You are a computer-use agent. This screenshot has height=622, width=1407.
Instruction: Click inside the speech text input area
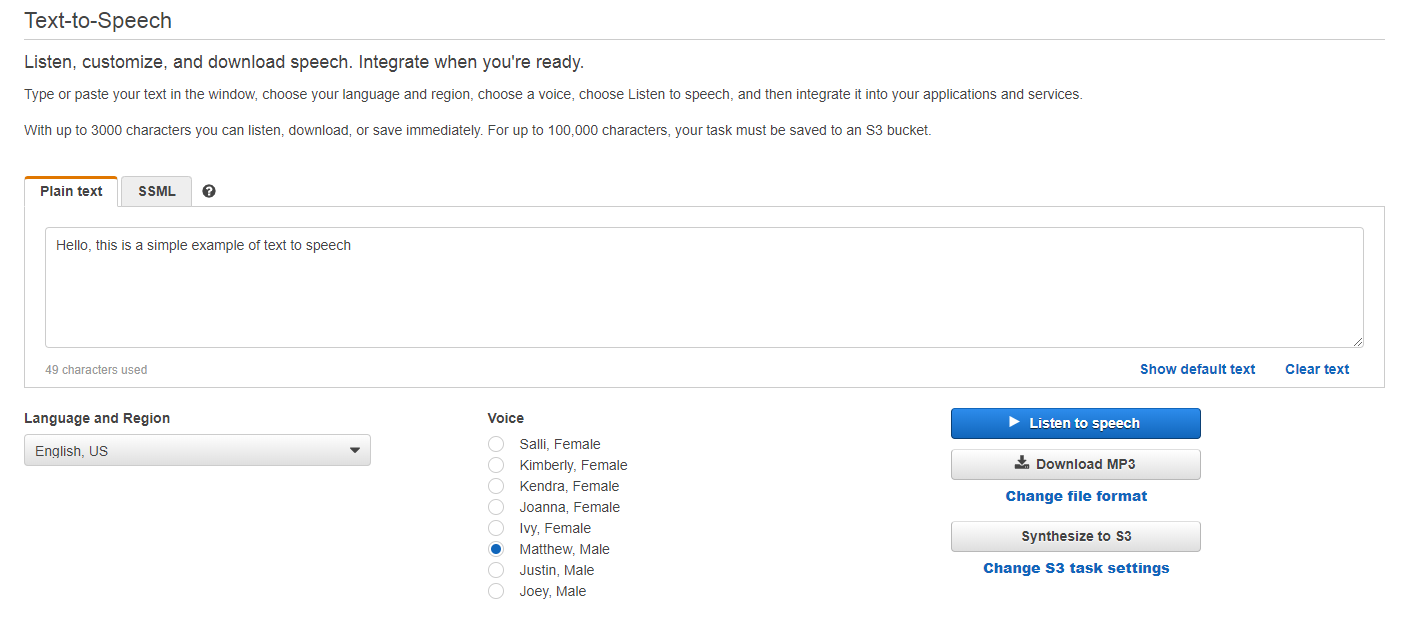point(704,288)
